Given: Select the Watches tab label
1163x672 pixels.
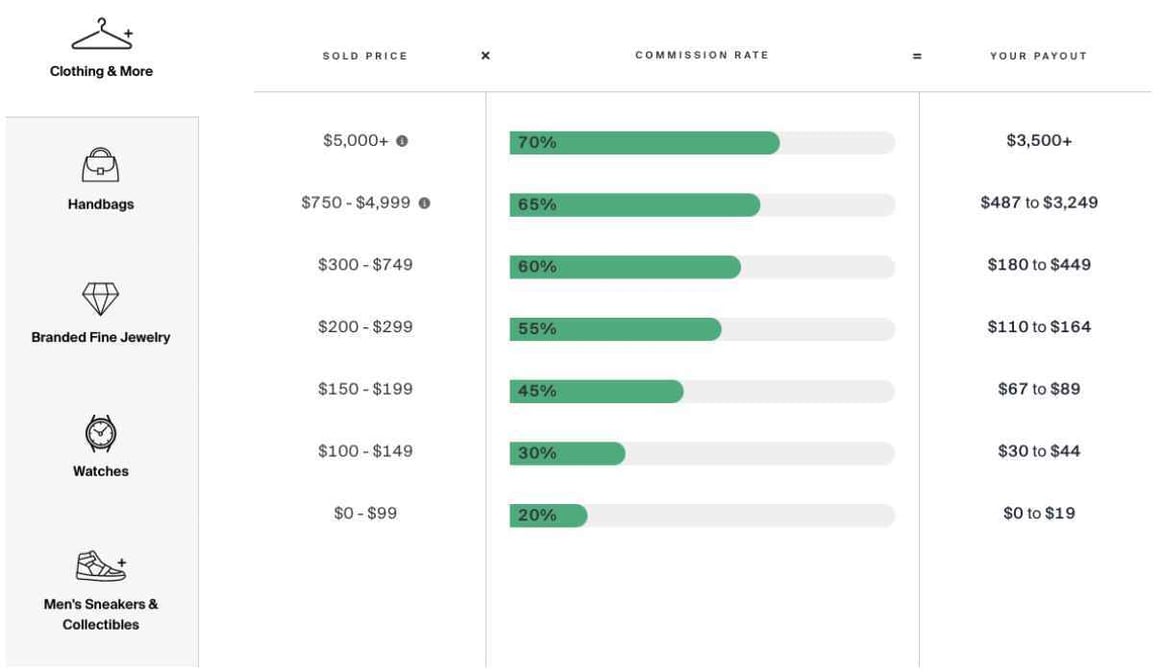Looking at the screenshot, I should point(100,471).
